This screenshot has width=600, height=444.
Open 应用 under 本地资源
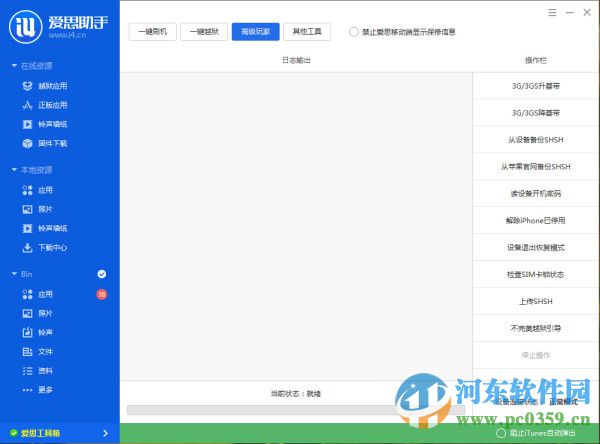point(38,190)
